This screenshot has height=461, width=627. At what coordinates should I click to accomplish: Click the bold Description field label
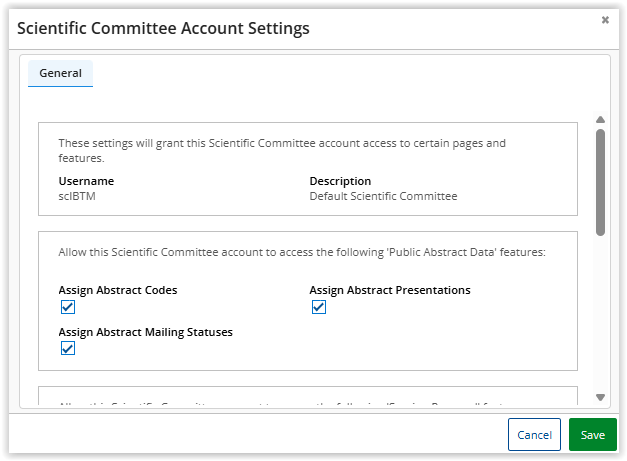click(x=340, y=181)
